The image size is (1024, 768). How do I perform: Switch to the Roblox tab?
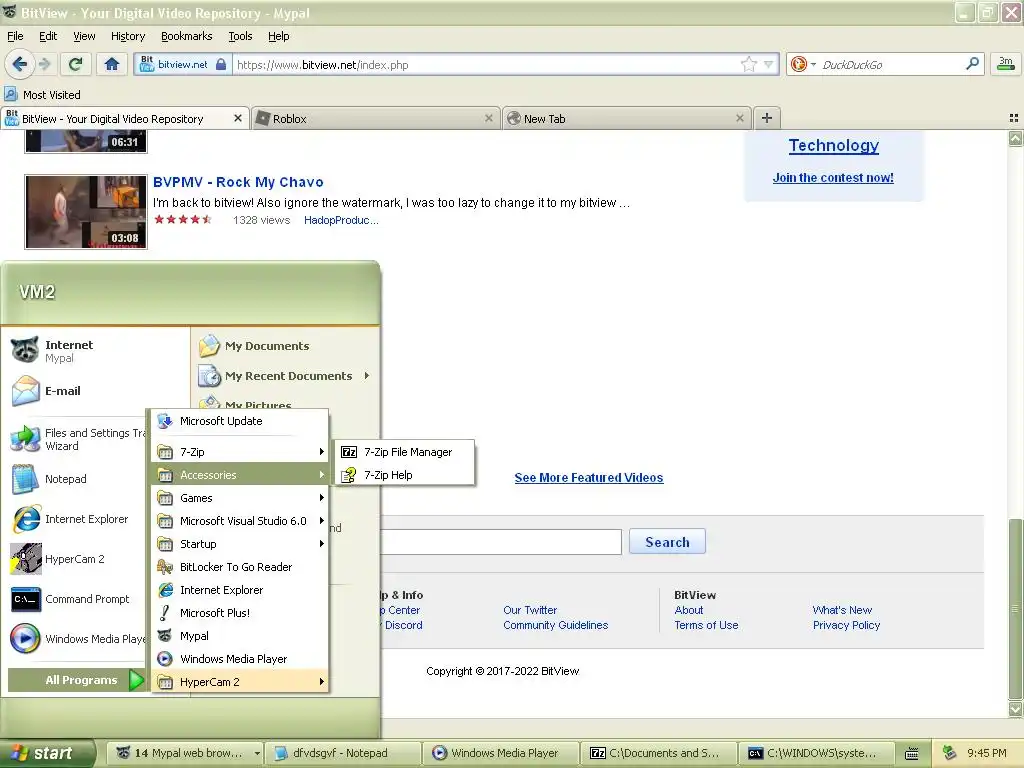376,118
